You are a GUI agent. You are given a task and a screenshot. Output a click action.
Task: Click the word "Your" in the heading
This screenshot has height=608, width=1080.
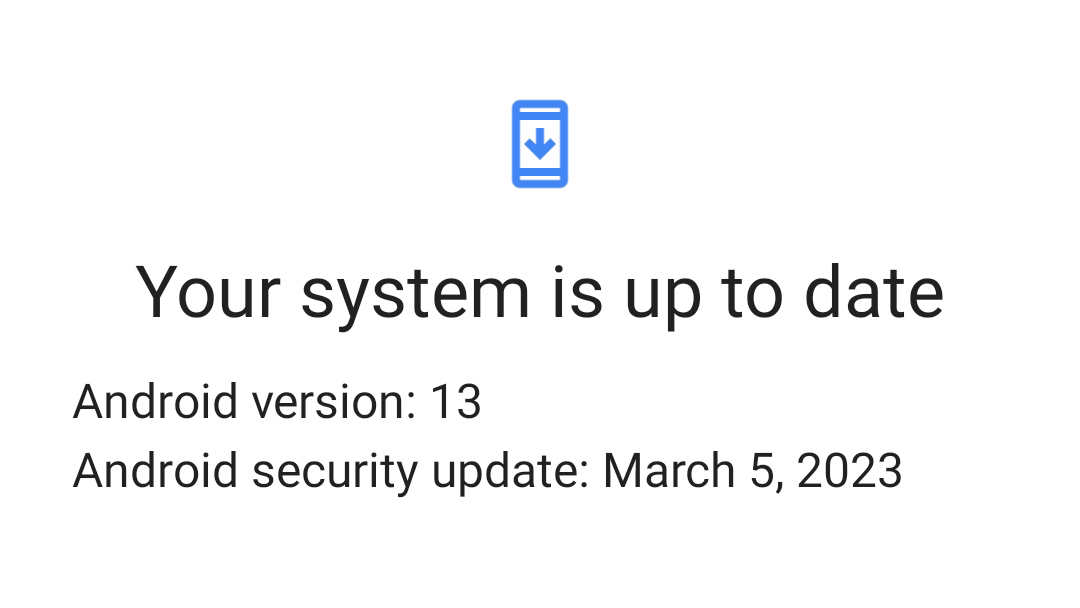pyautogui.click(x=208, y=292)
